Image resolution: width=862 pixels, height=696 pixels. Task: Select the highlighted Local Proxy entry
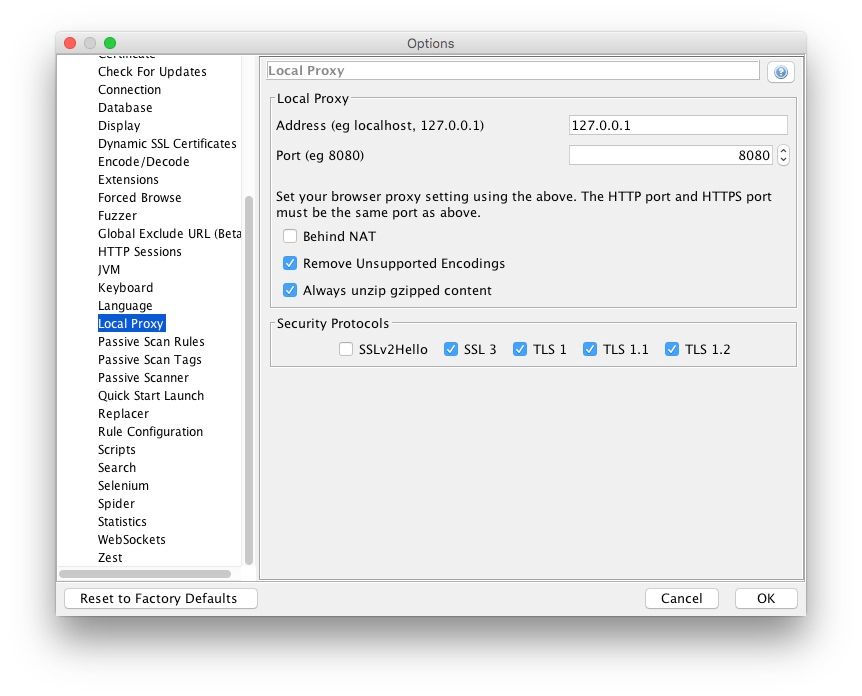click(131, 324)
